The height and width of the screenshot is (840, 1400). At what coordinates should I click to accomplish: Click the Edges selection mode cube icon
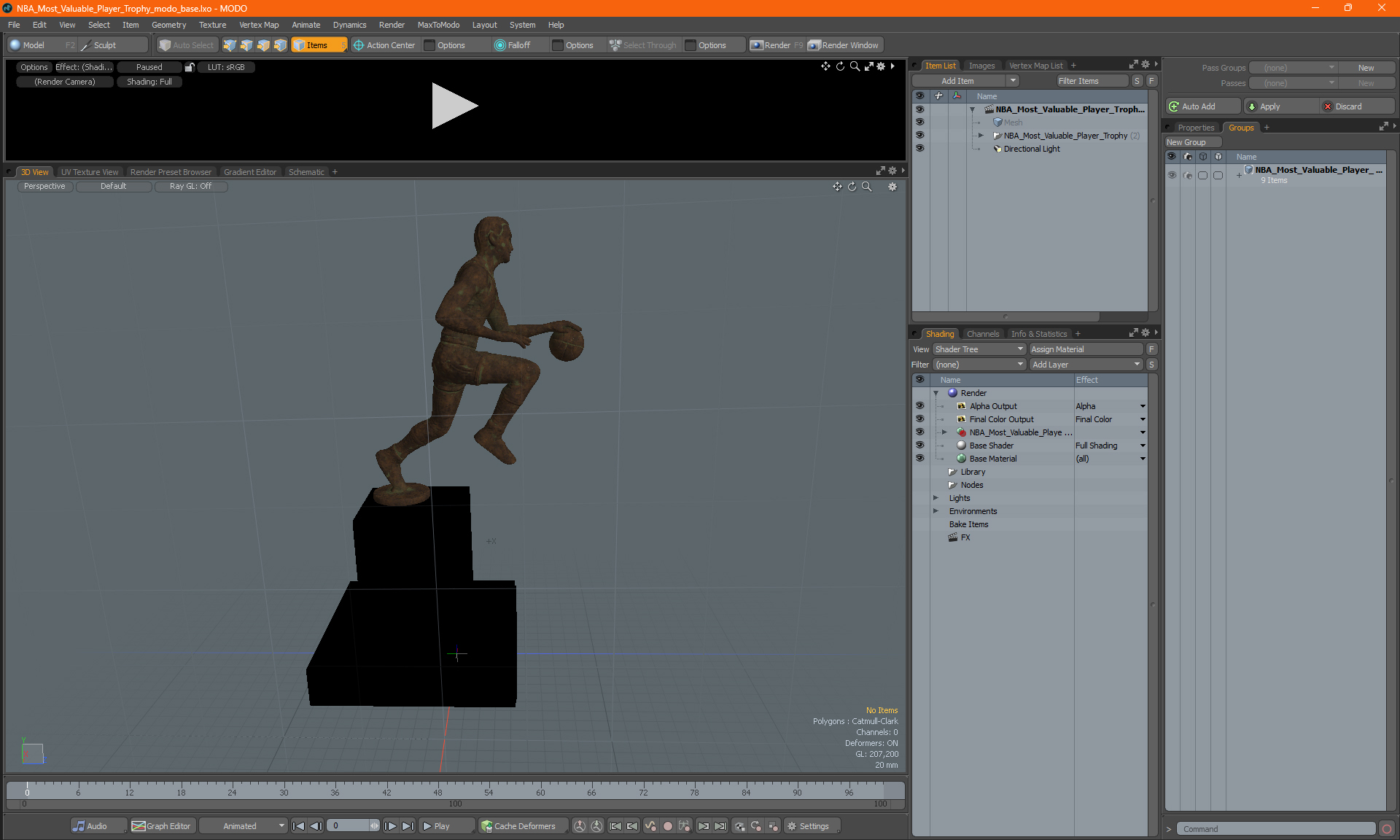tap(246, 45)
